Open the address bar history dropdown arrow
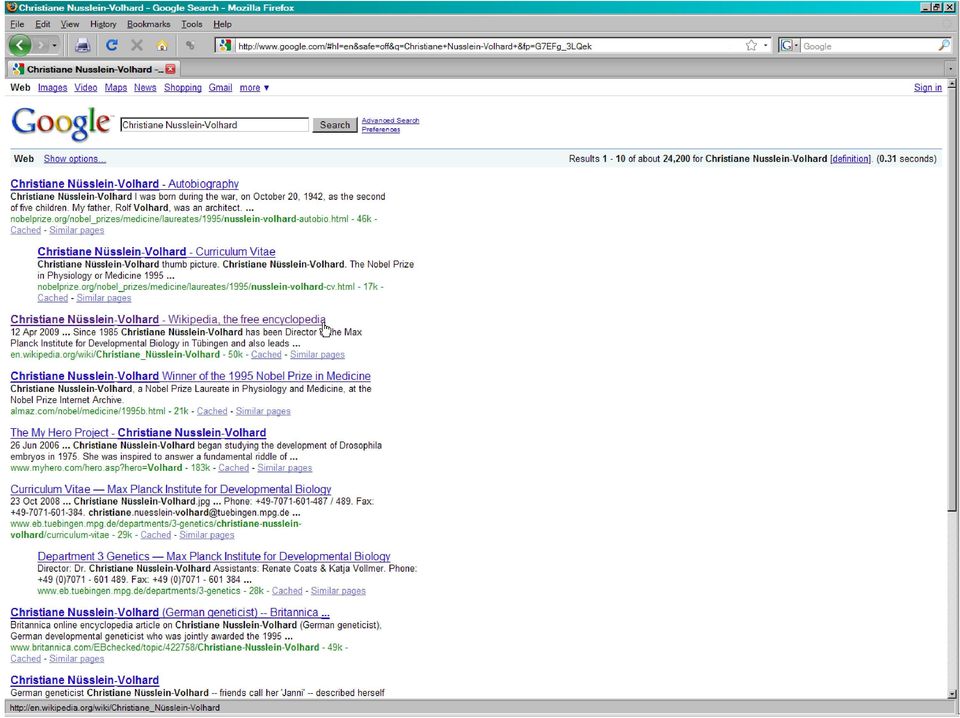960x718 pixels. [x=765, y=45]
